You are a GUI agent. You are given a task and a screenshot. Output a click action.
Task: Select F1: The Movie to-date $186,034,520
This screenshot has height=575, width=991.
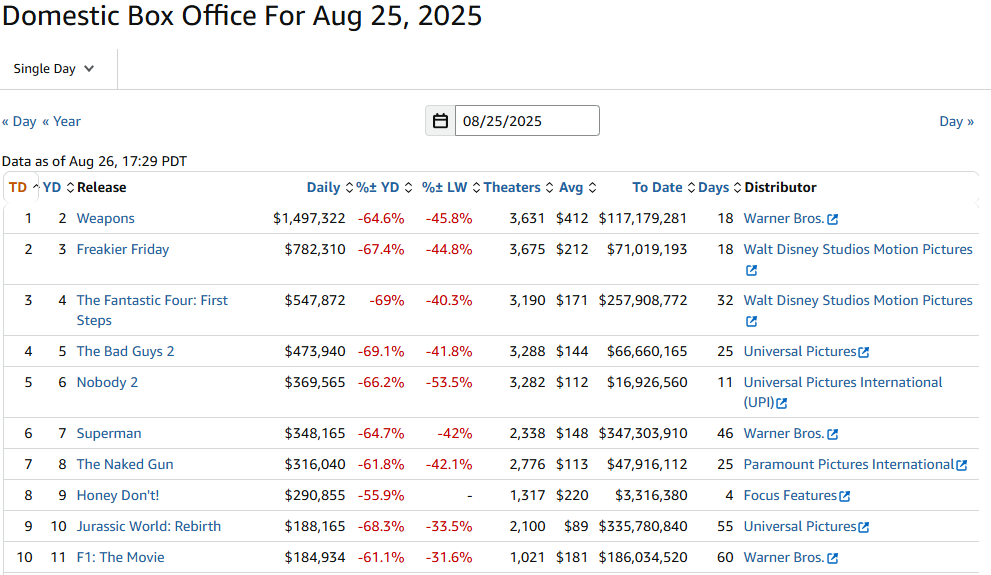[x=643, y=557]
